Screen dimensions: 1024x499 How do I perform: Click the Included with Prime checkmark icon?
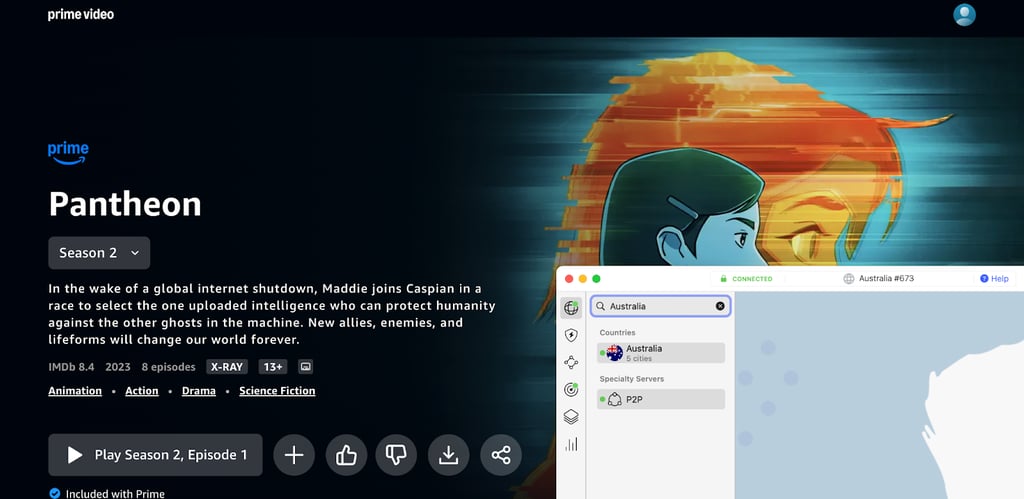55,493
